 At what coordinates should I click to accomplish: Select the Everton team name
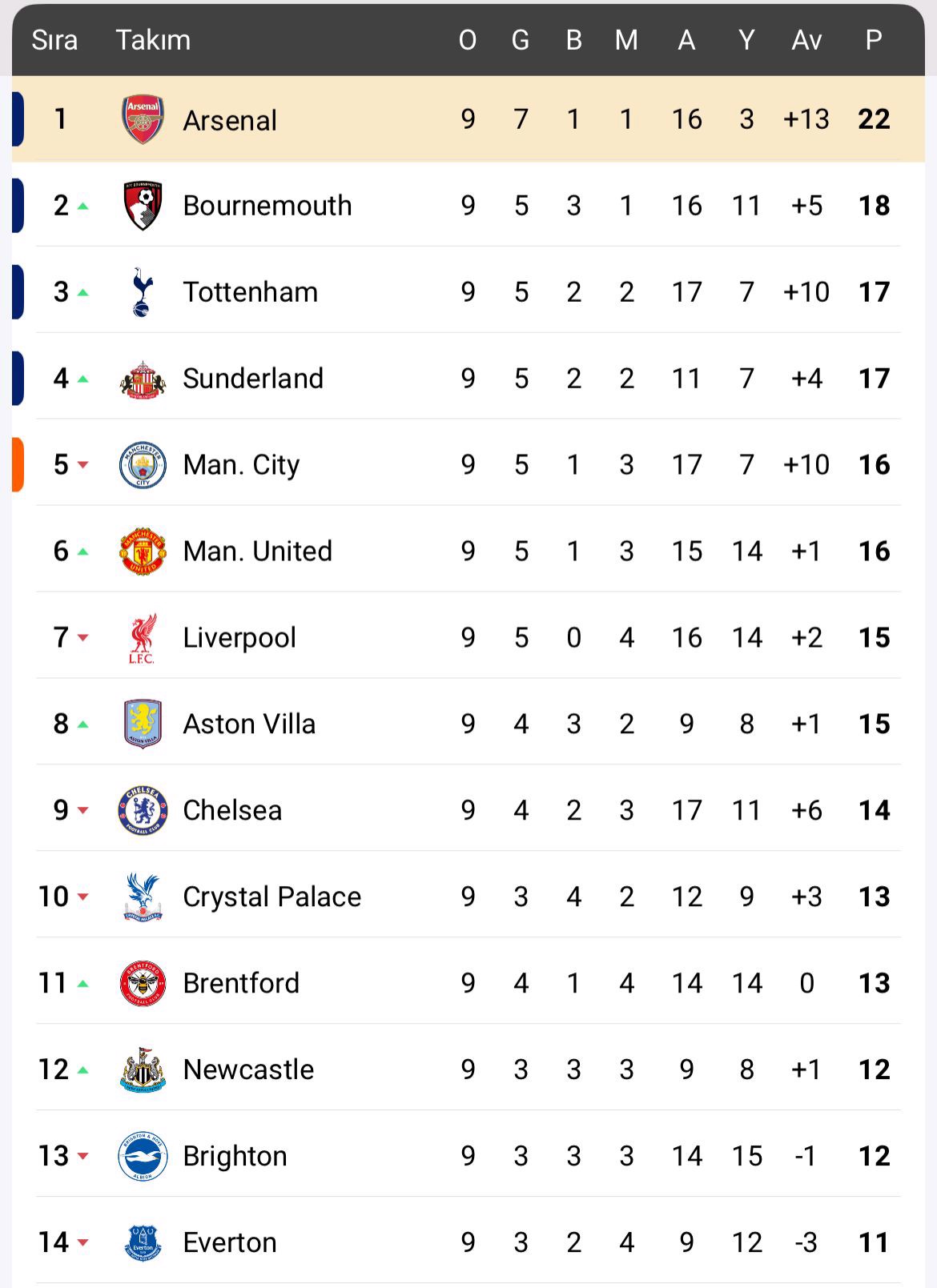click(x=230, y=1243)
